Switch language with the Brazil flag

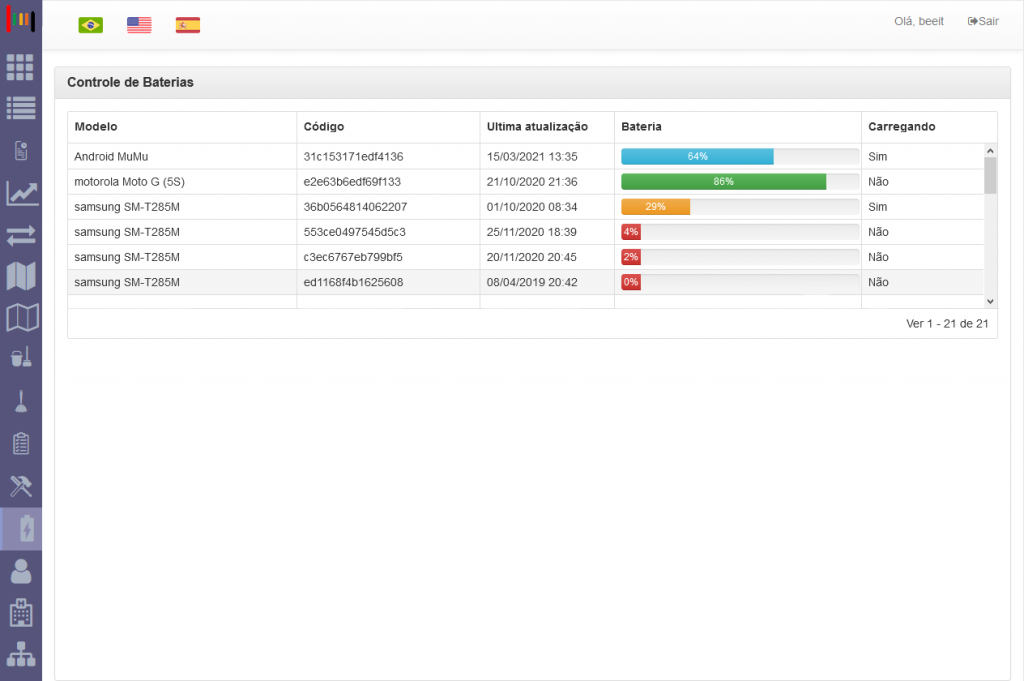click(x=91, y=25)
